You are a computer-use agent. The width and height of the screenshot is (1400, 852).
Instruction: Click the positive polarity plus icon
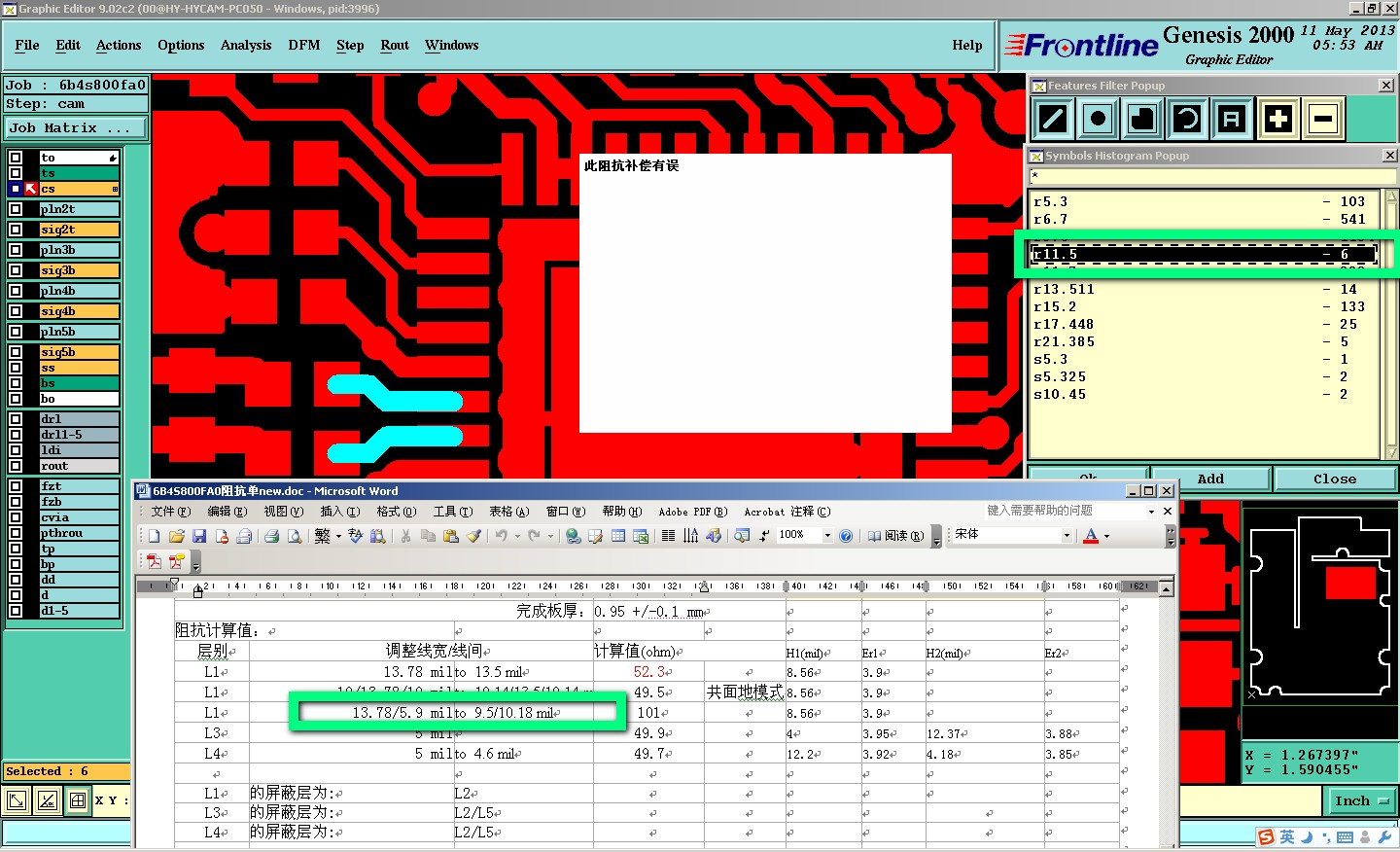point(1278,120)
